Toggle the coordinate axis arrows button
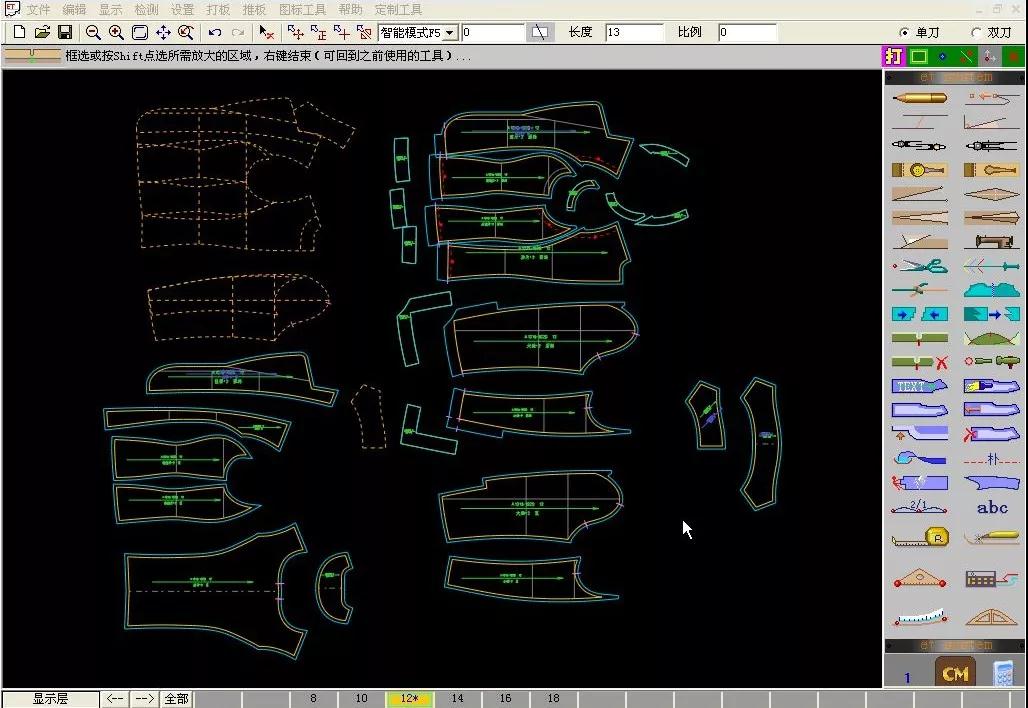 coord(989,56)
